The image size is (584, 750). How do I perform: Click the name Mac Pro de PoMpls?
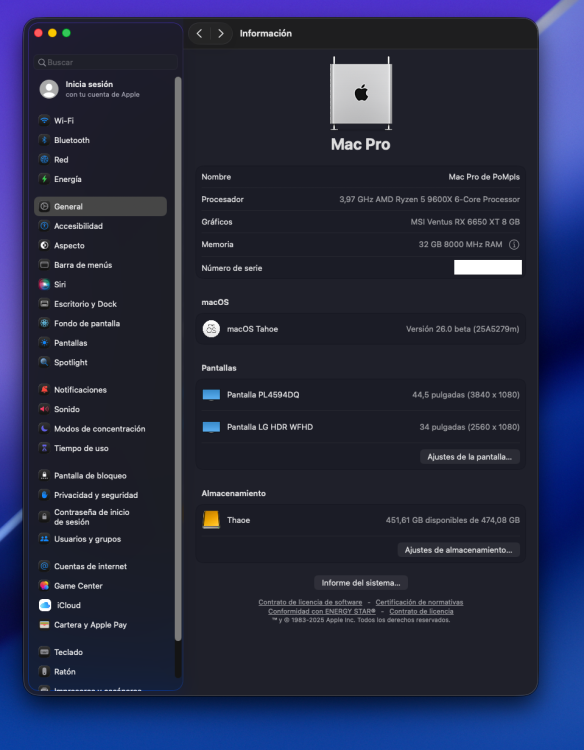point(484,177)
